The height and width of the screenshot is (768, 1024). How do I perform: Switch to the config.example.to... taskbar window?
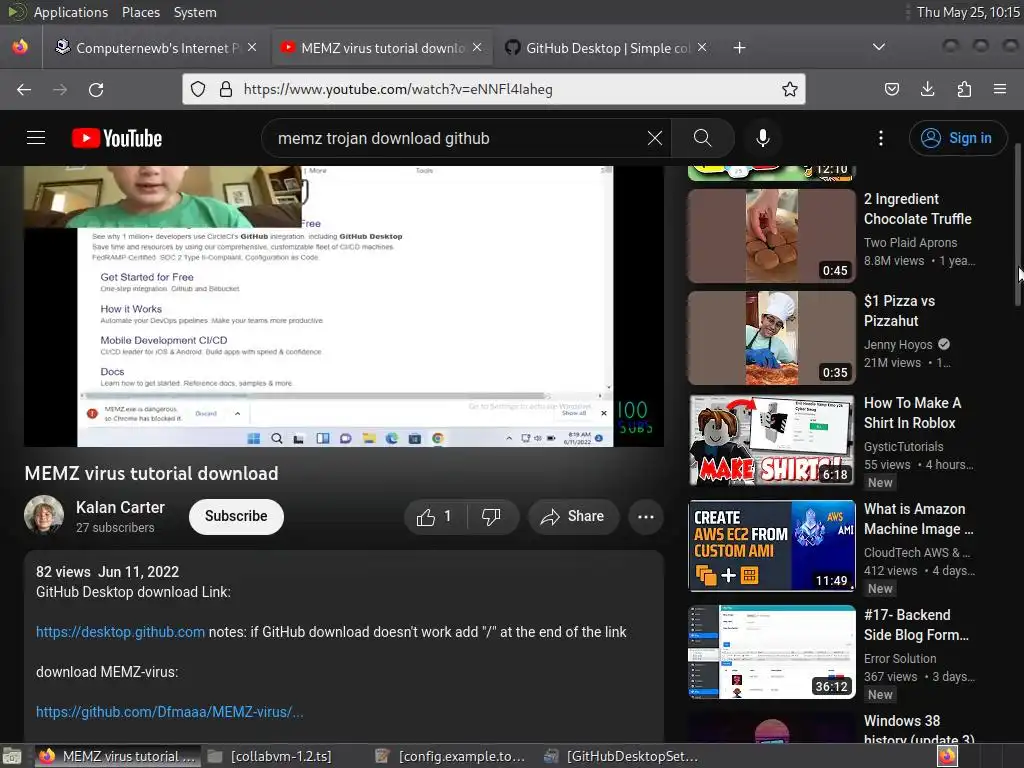tap(451, 756)
